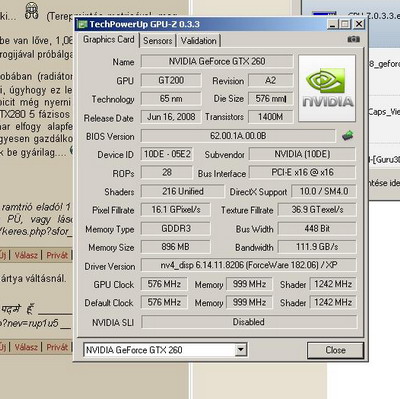Switch to the Sensors tab
The height and width of the screenshot is (399, 400).
point(158,41)
